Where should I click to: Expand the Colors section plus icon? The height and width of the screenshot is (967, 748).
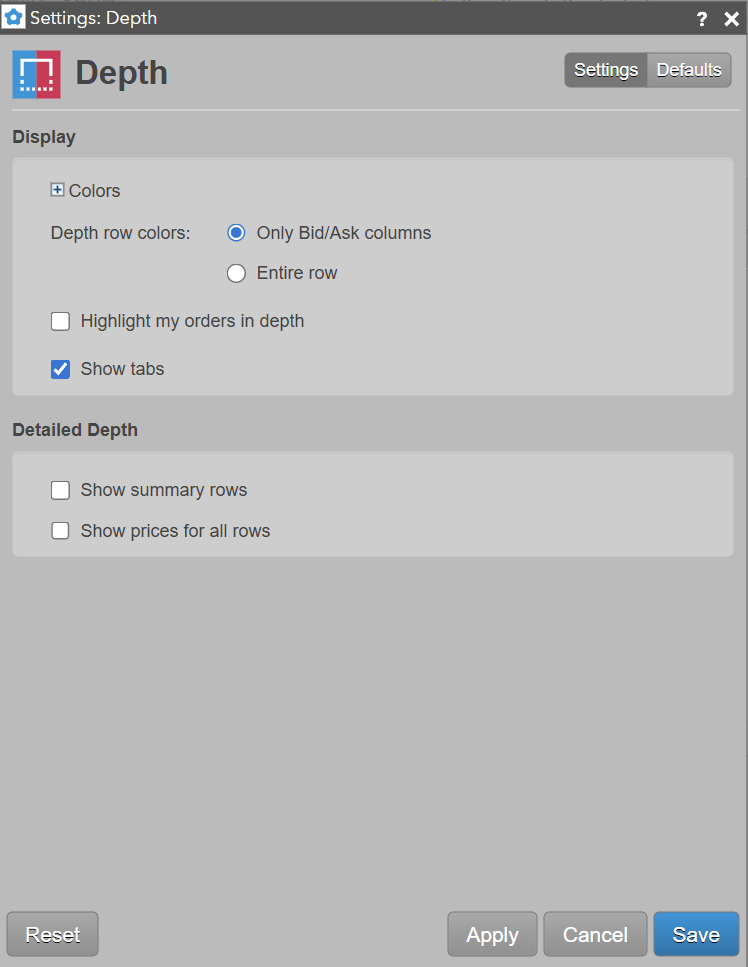[57, 190]
